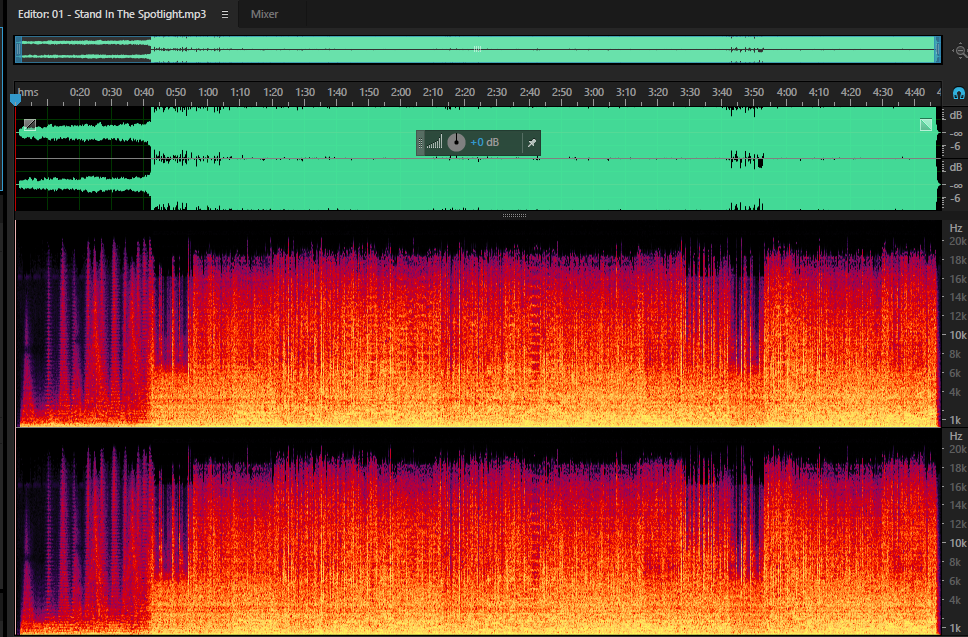The image size is (968, 637).
Task: Click the overview navigator waveform thumbnail
Action: 478,49
